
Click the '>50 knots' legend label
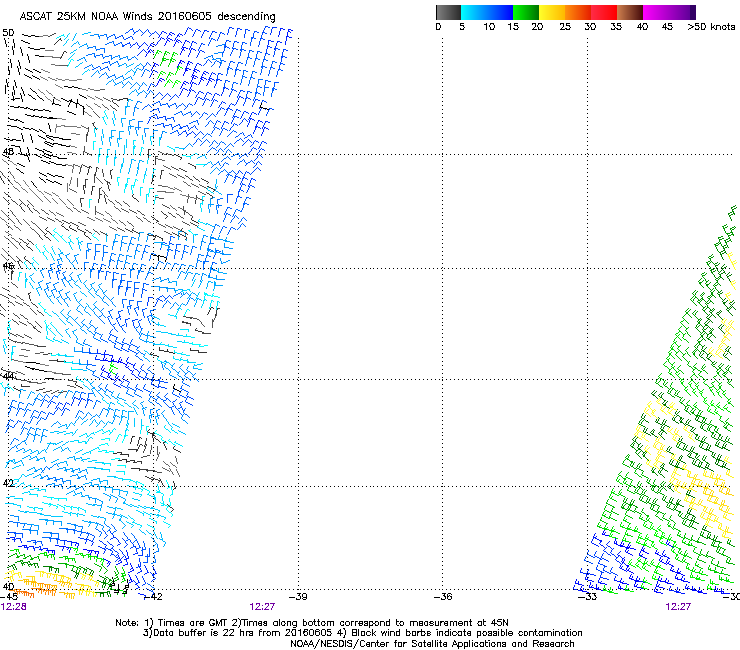click(x=711, y=27)
